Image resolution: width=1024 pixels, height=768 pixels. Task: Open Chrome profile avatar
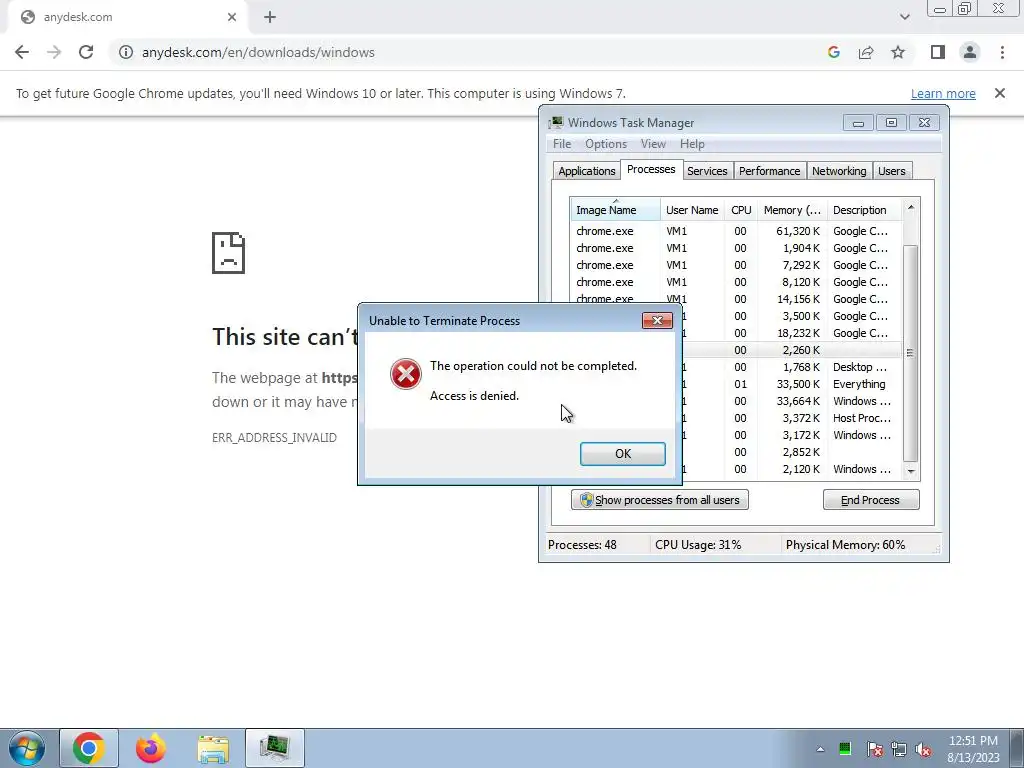click(970, 52)
